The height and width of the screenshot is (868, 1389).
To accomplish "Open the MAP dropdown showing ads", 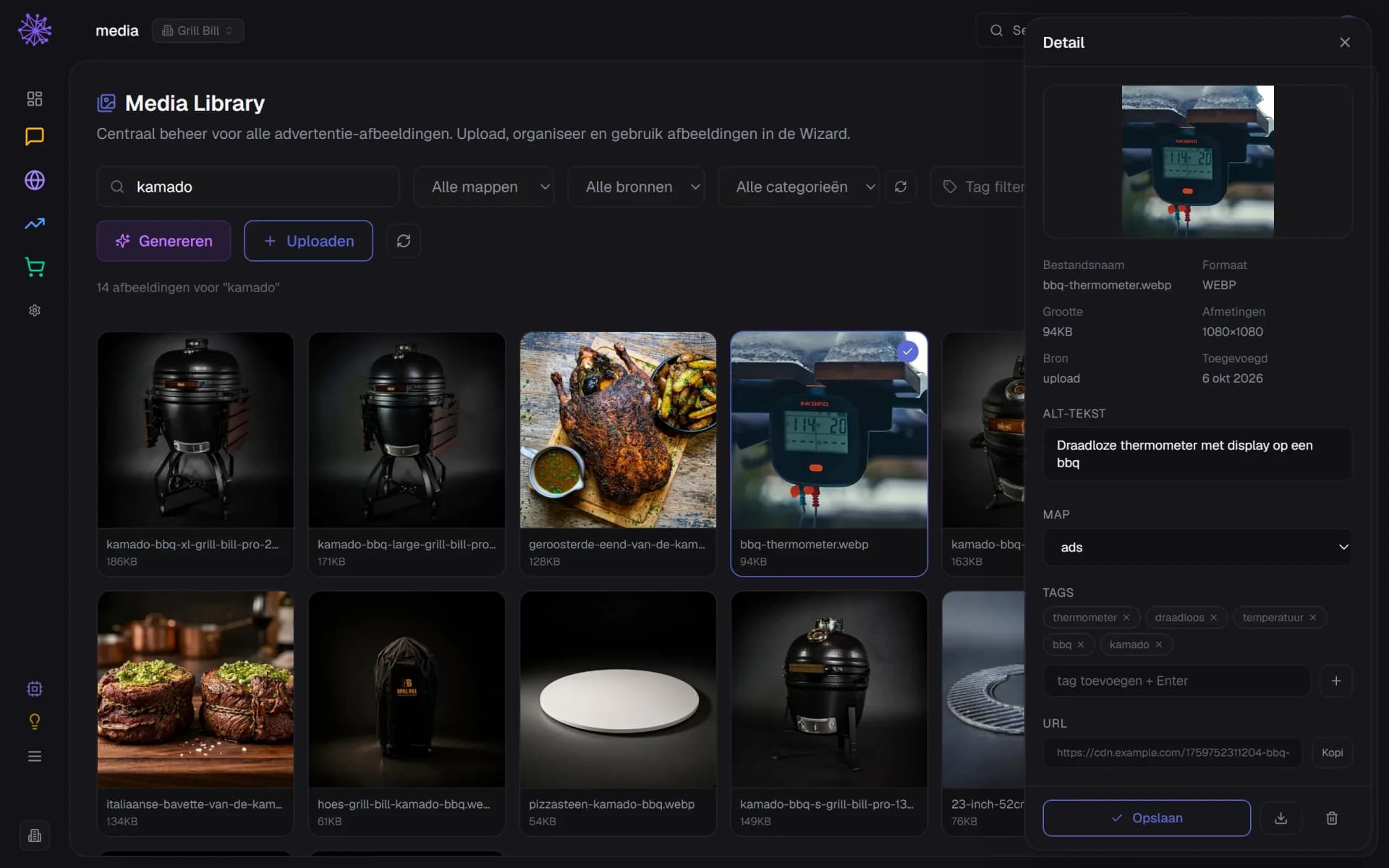I will pyautogui.click(x=1197, y=547).
